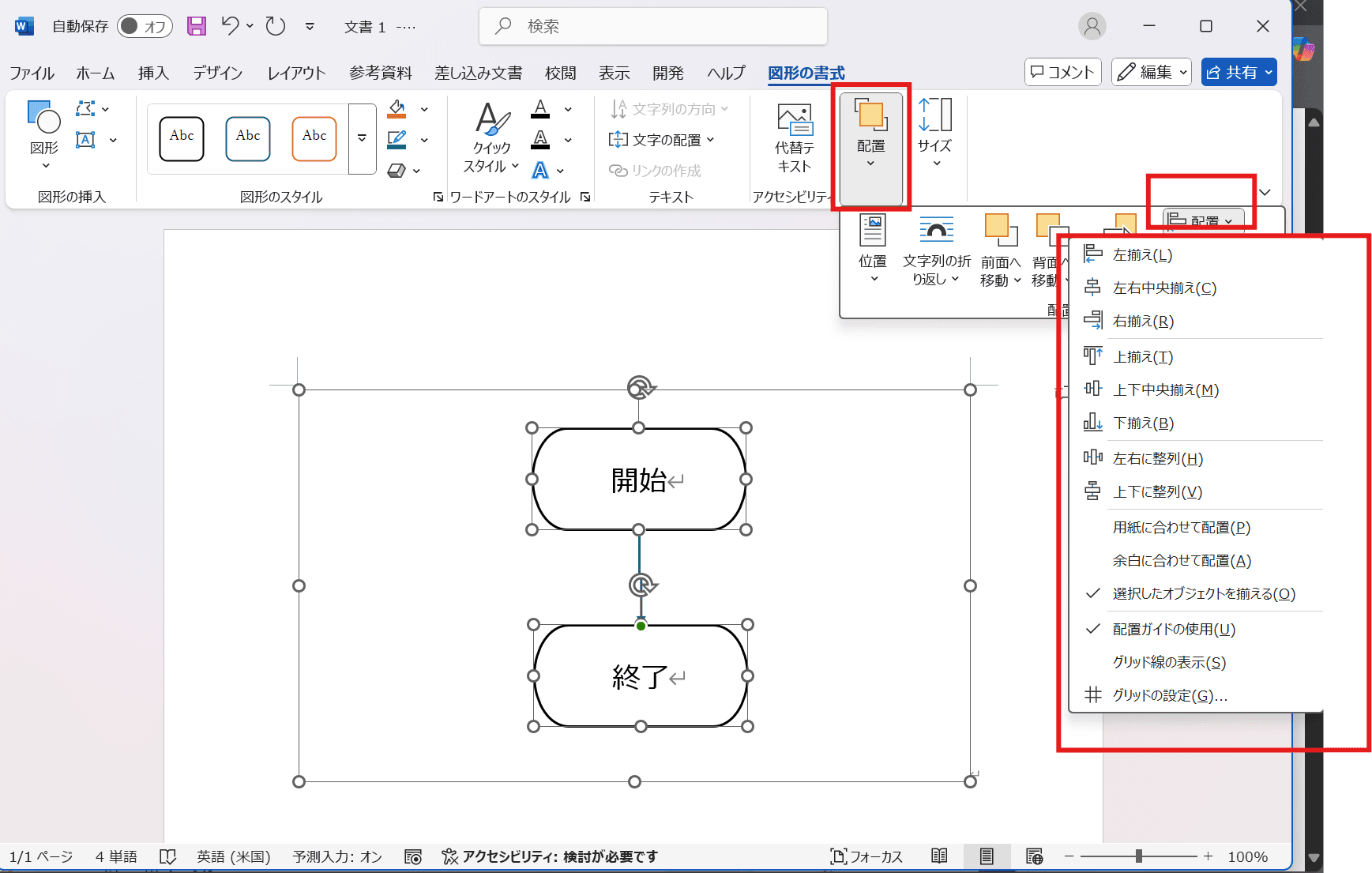Expand the 文字の配置 dropdown
This screenshot has width=1372, height=873.
click(x=662, y=140)
